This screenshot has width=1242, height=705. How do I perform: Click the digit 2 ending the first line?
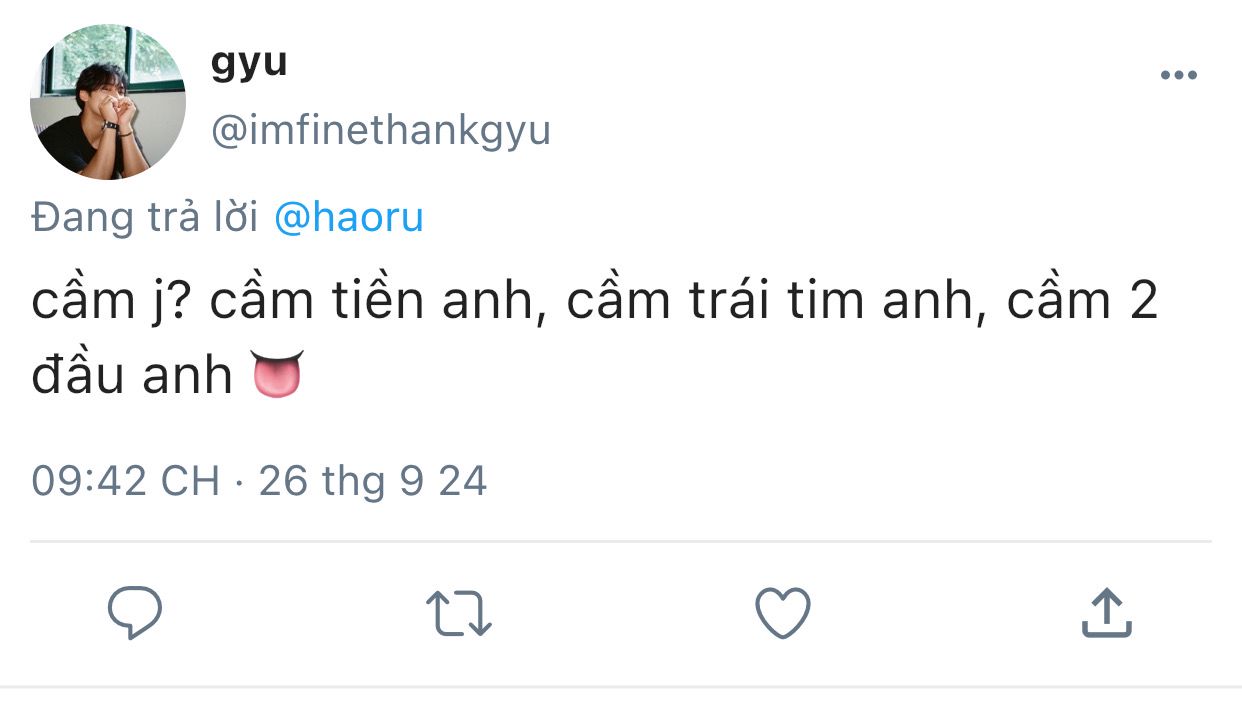(x=1144, y=301)
